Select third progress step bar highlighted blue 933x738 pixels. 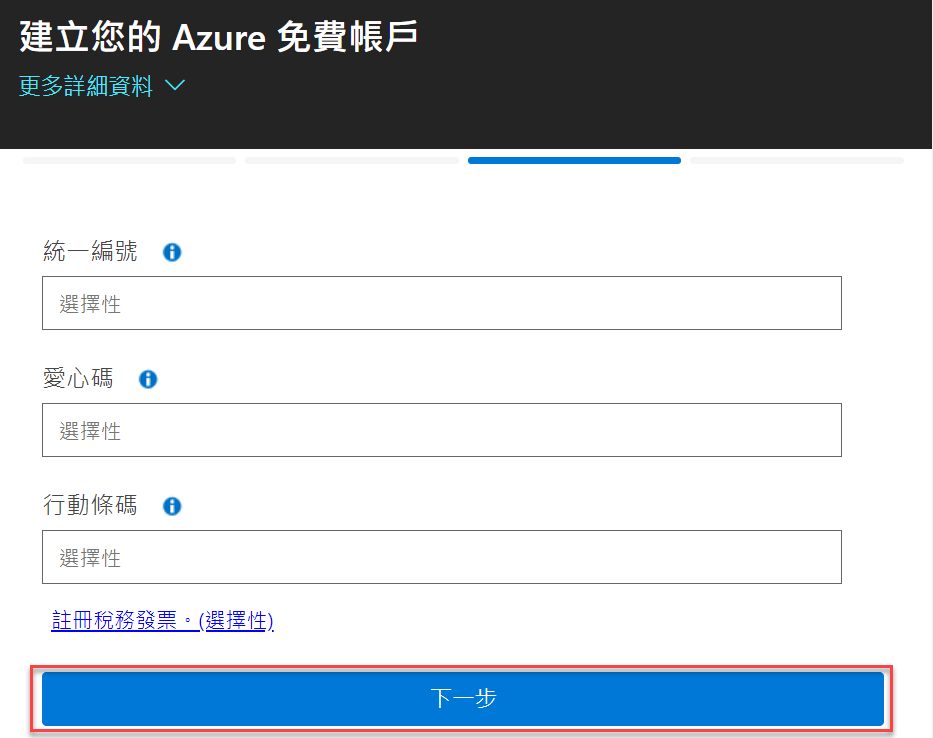coord(574,161)
